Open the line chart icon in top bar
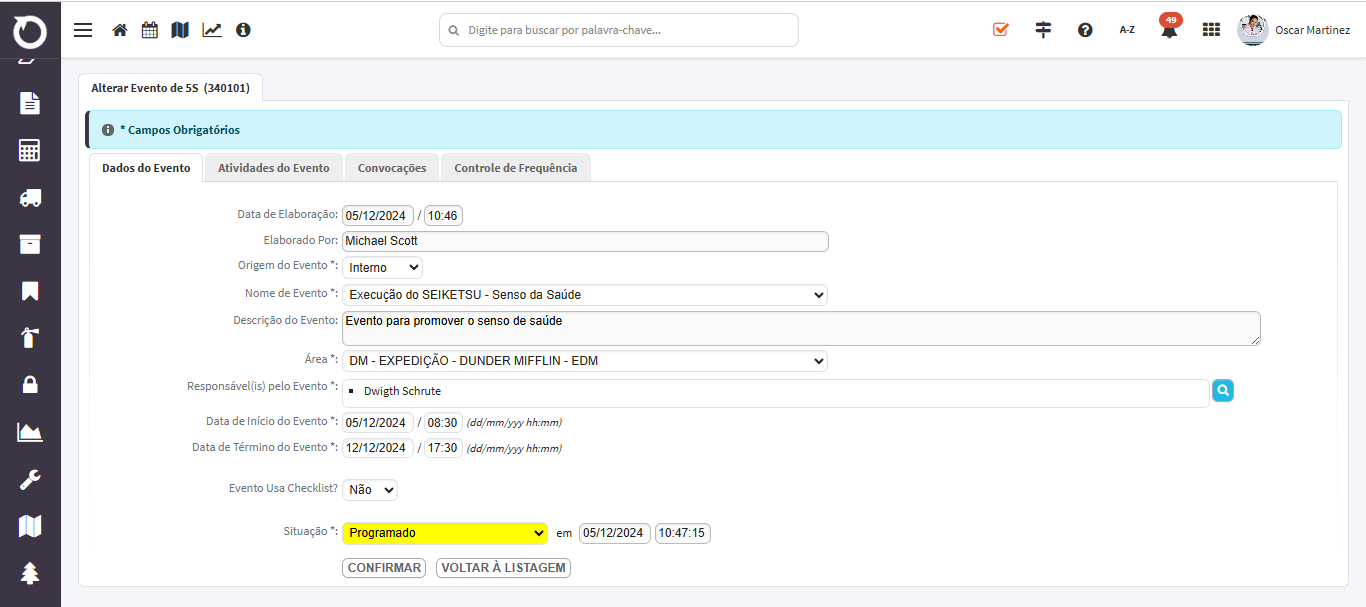 [x=211, y=30]
